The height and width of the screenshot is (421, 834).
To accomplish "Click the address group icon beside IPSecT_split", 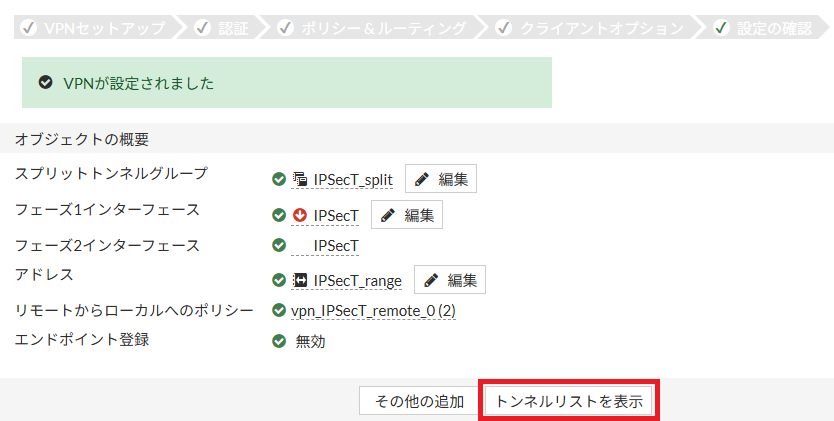I will point(300,179).
